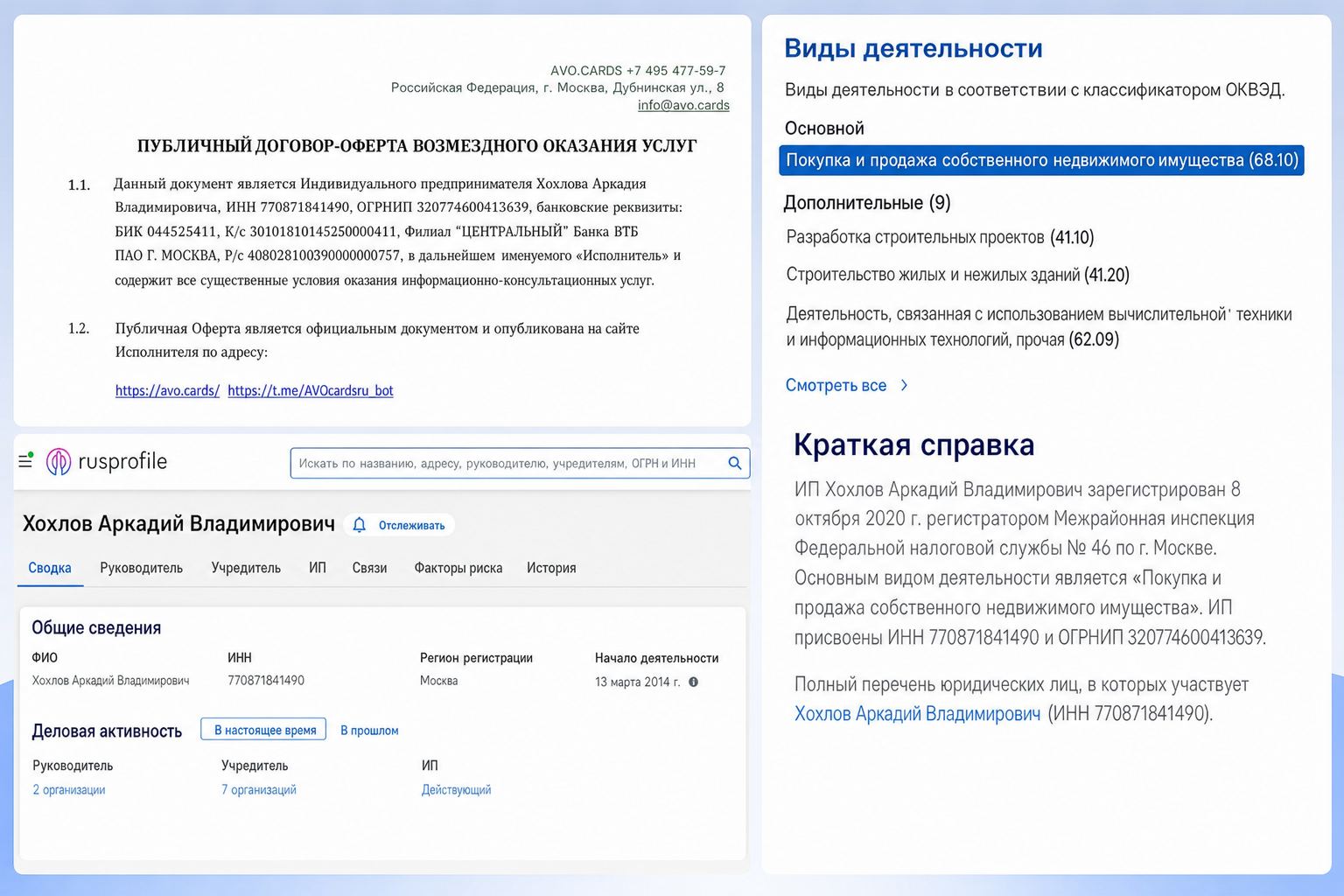This screenshot has height=896, width=1344.
Task: Click the AVO.CARDS phone number line
Action: (638, 70)
